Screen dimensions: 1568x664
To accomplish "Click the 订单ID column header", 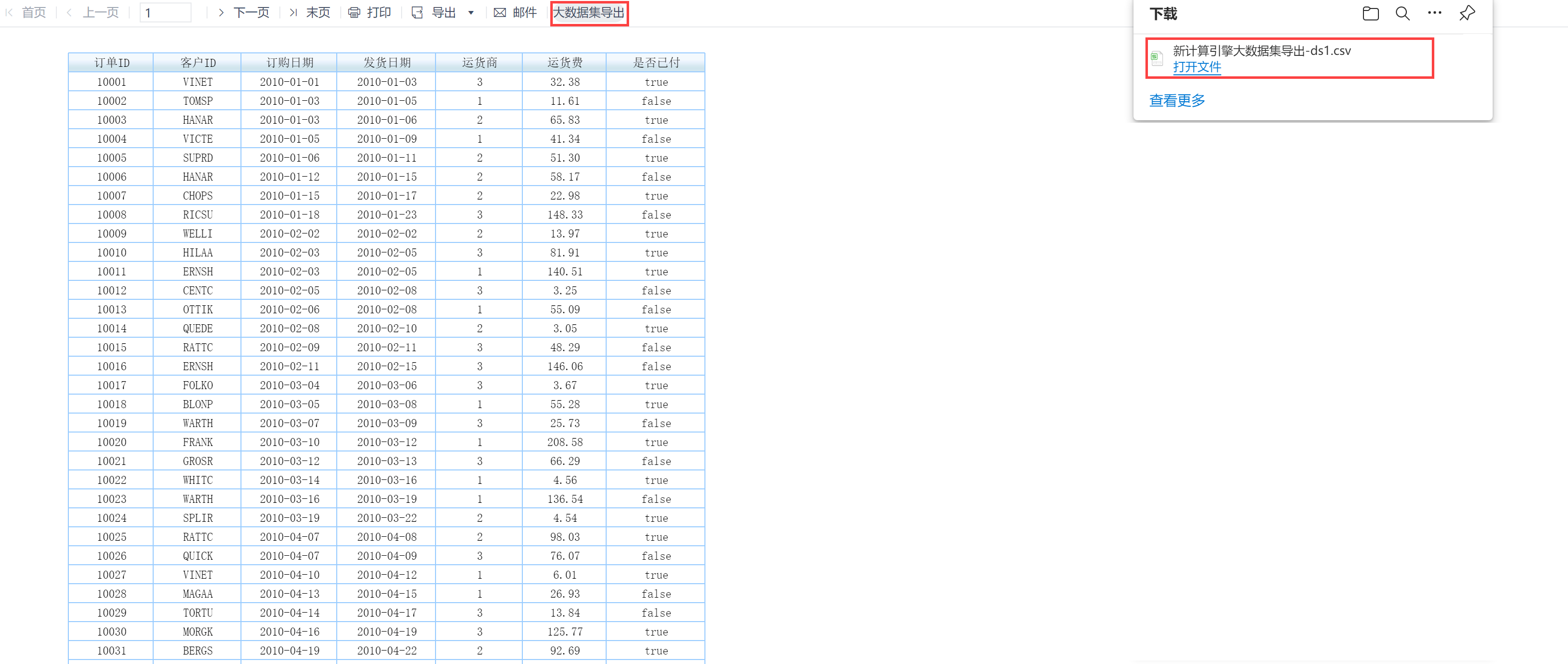I will tap(111, 63).
